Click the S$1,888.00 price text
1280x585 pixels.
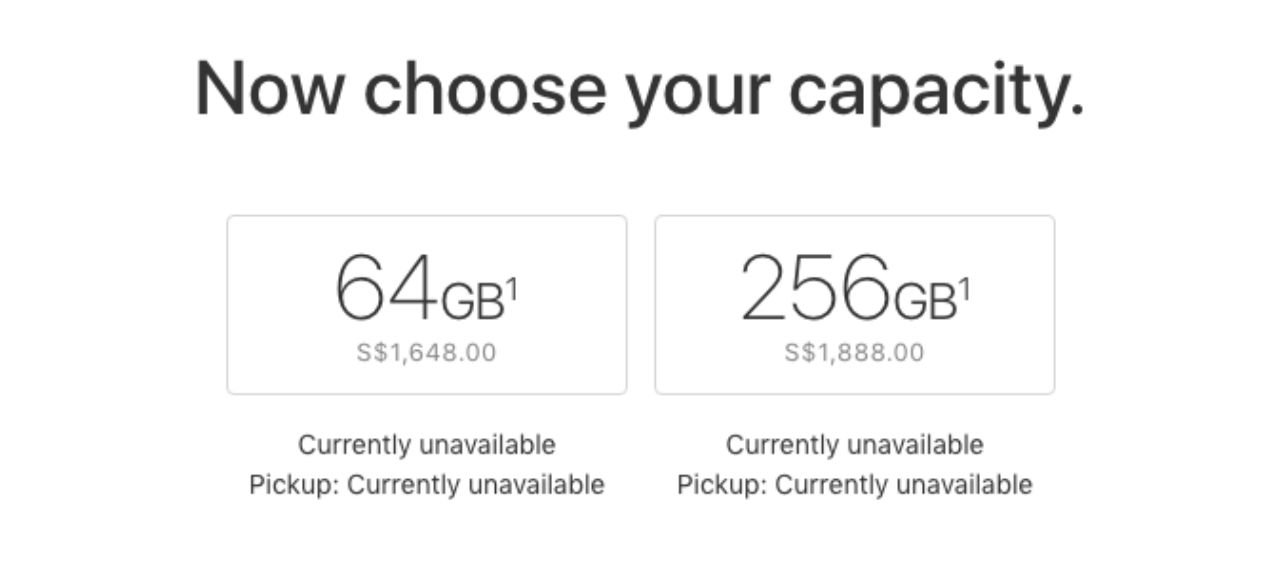tap(854, 353)
